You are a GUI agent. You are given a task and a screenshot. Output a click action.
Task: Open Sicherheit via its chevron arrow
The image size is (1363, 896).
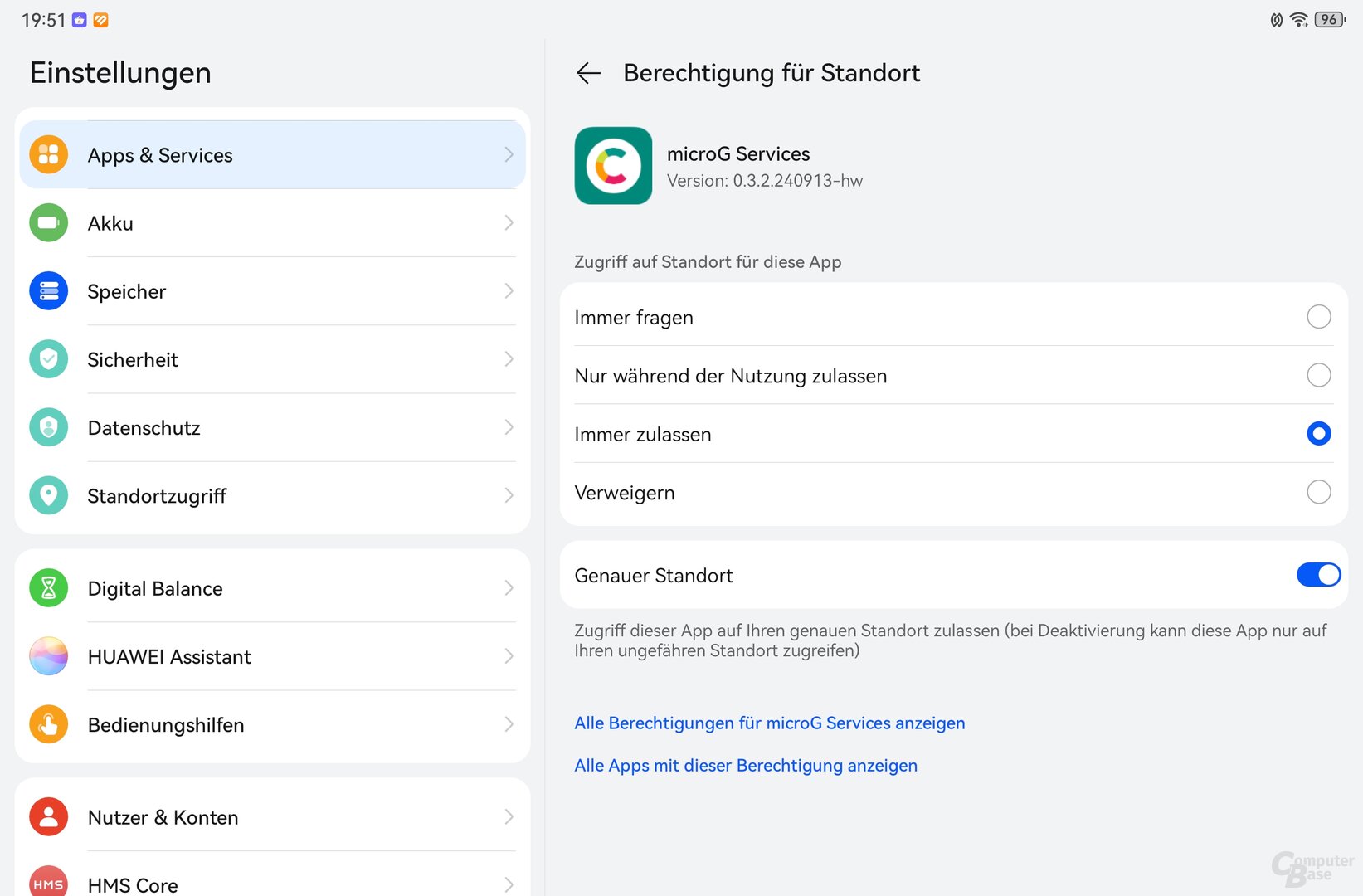point(509,358)
